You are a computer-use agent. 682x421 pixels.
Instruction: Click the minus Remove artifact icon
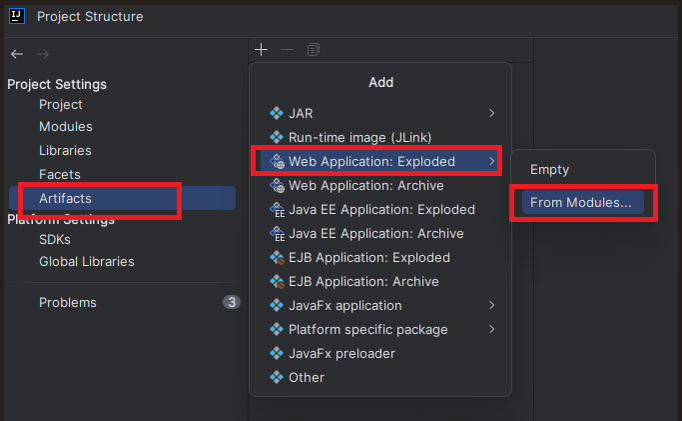[x=287, y=50]
